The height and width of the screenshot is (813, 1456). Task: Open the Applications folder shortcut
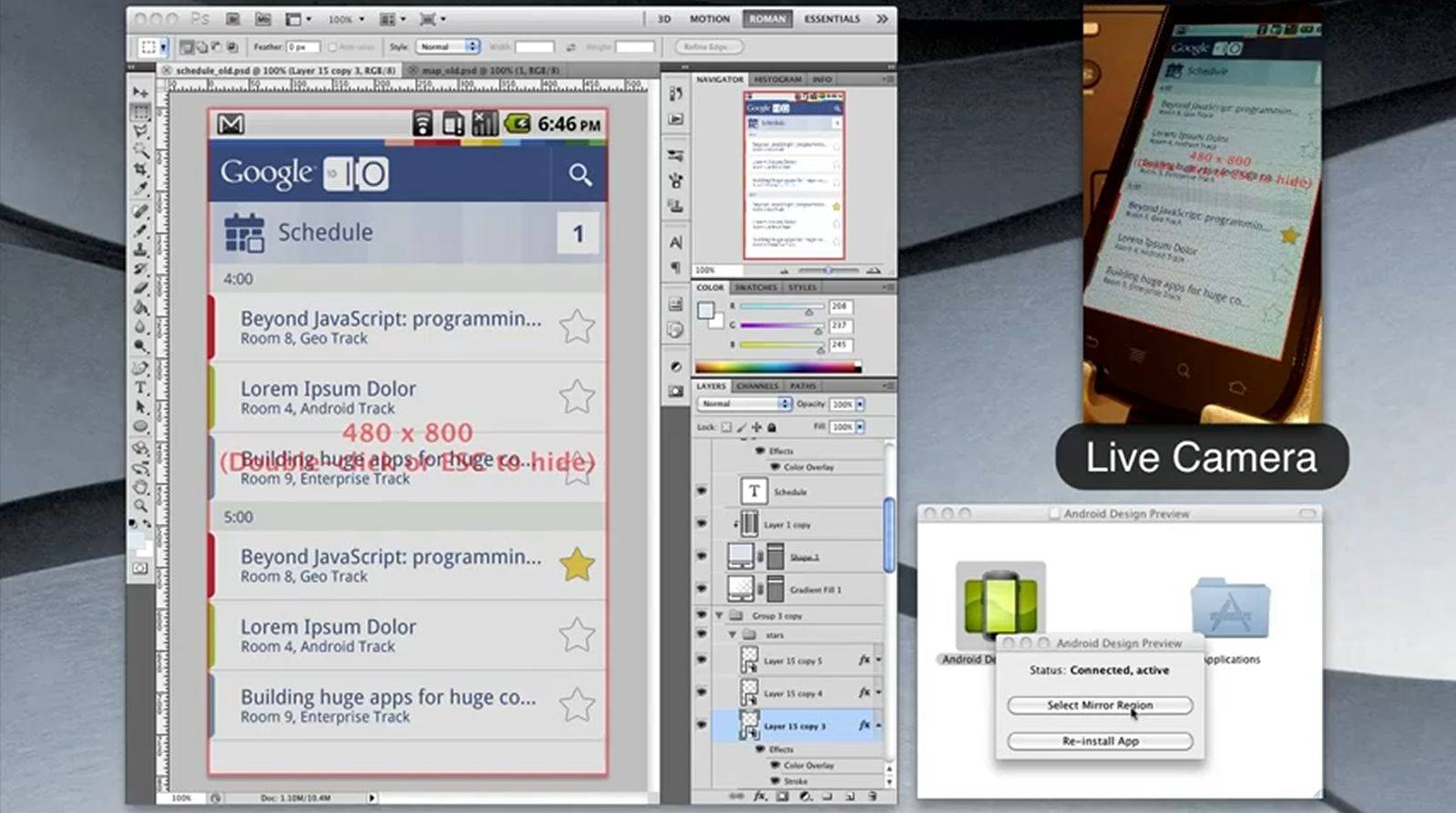(x=1230, y=606)
